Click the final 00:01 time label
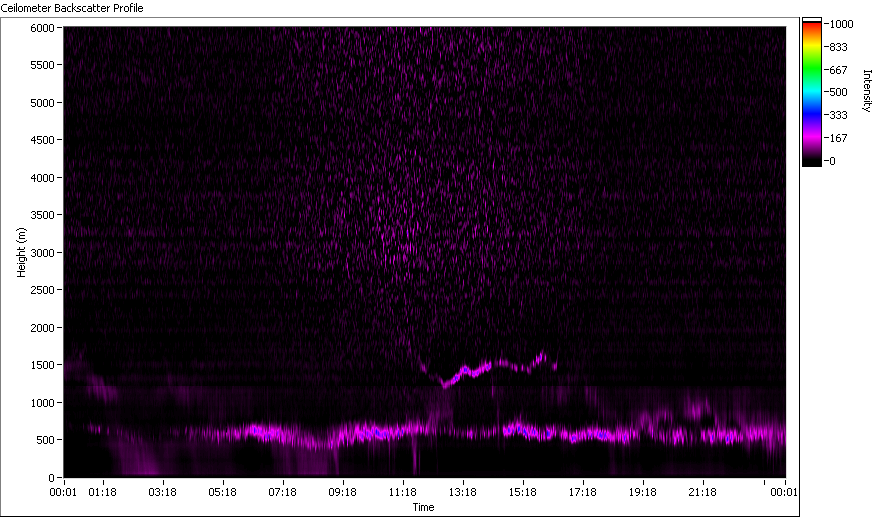 (x=784, y=492)
